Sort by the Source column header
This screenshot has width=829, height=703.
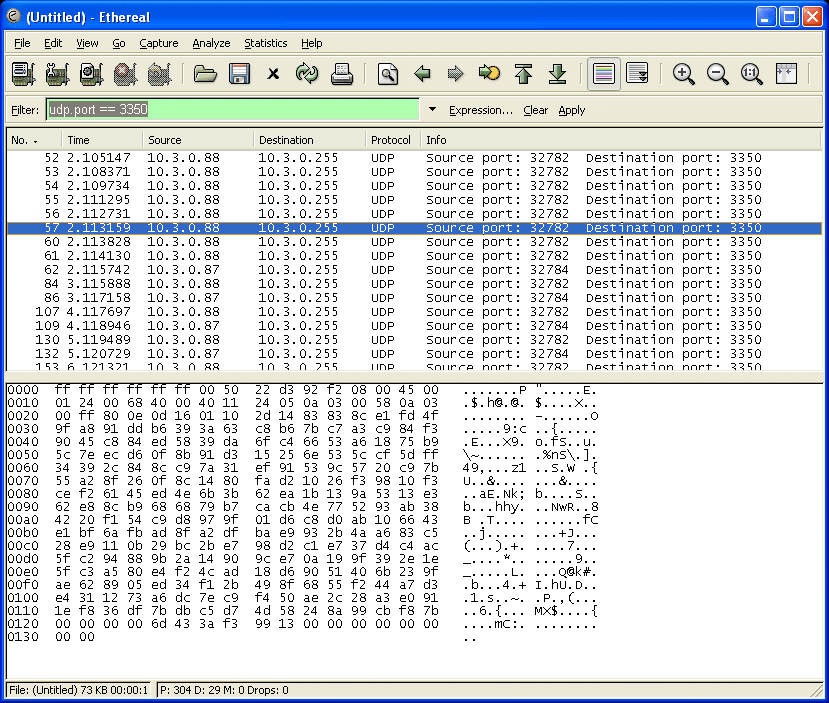click(198, 140)
